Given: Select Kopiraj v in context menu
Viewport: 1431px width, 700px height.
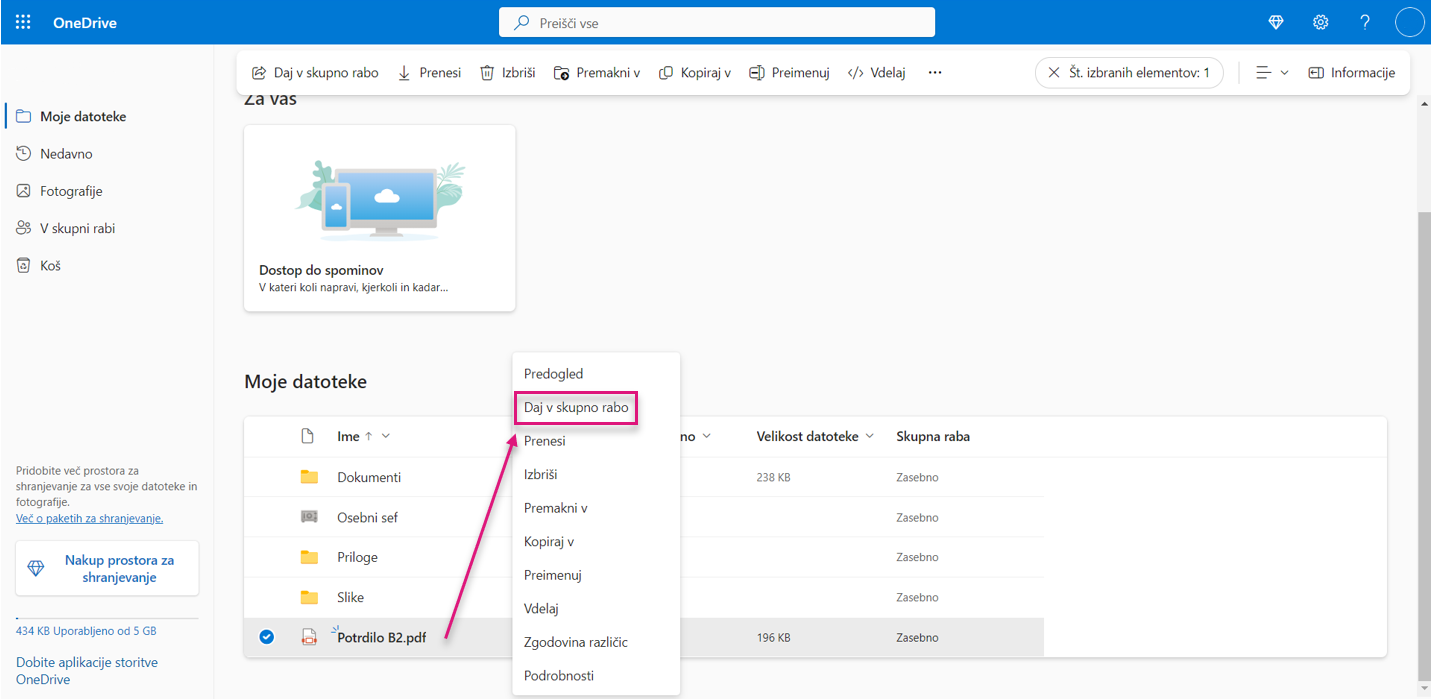Looking at the screenshot, I should click(x=596, y=541).
